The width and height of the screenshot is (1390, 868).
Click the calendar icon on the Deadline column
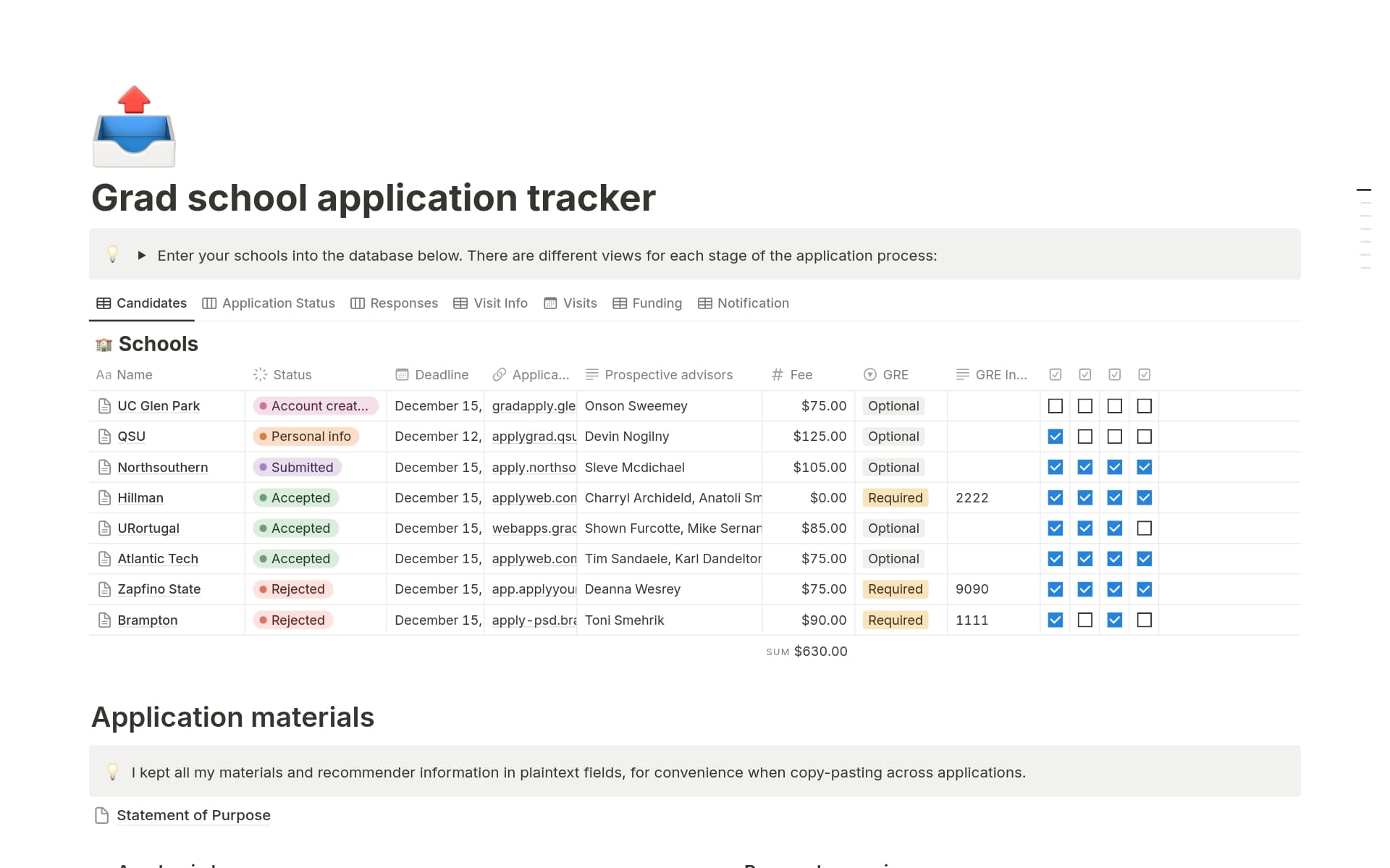403,374
